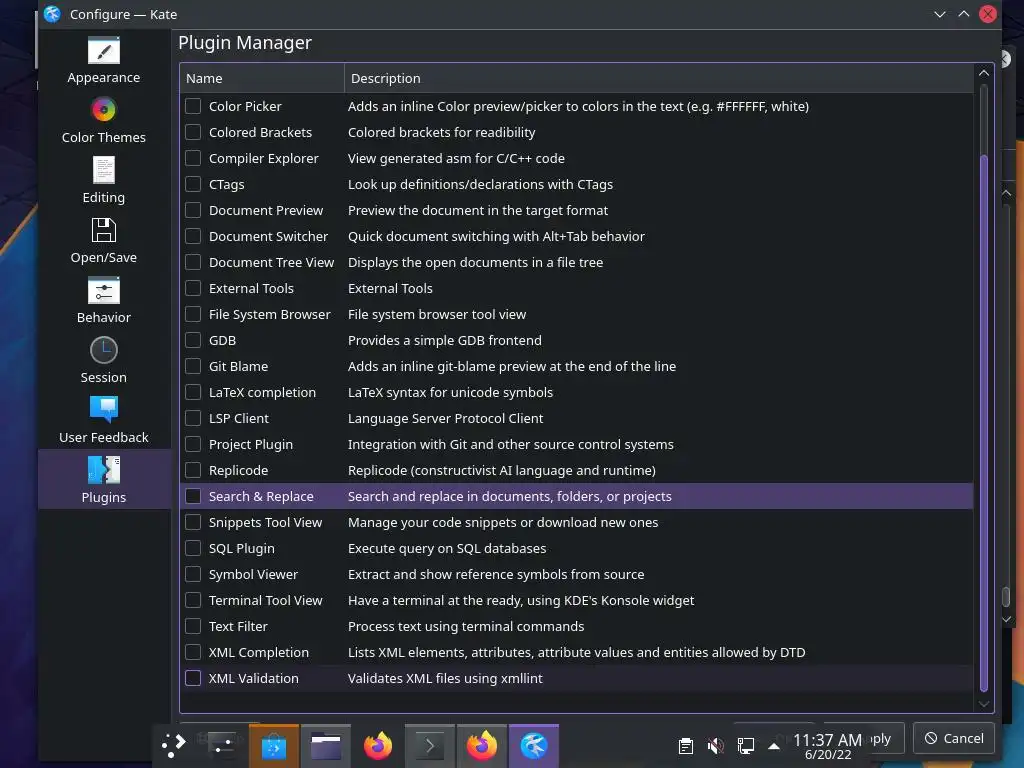Open network connections tray icon
This screenshot has width=1024, height=768.
tap(745, 746)
